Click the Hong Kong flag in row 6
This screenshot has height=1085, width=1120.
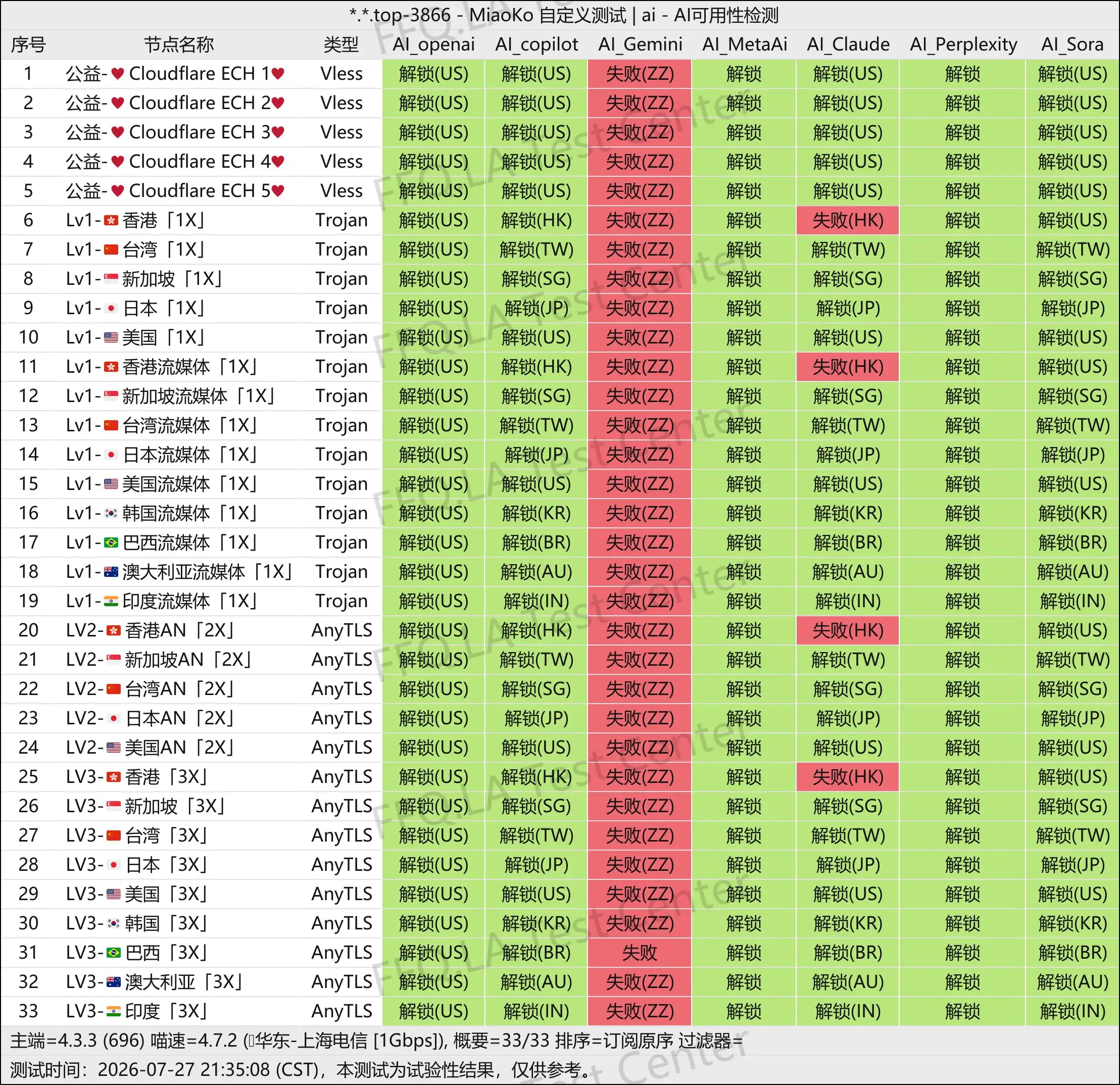click(x=112, y=221)
